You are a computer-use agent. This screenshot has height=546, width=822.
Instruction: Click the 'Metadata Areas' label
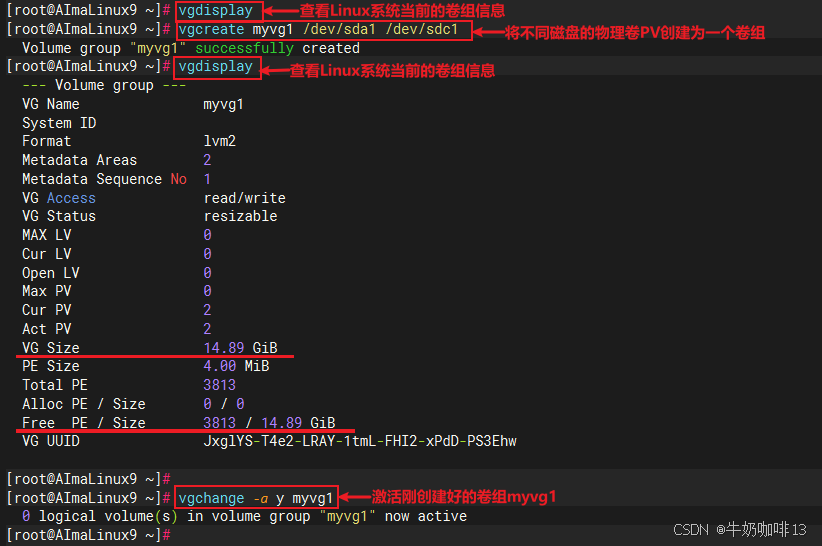point(80,160)
